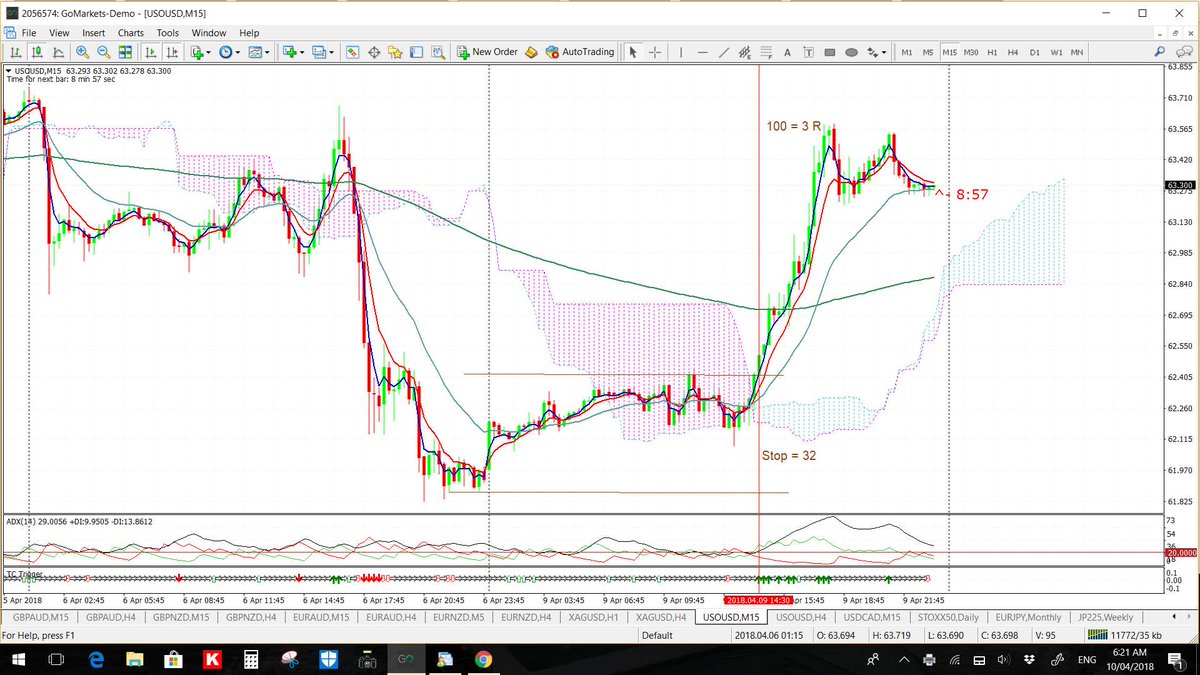Screen dimensions: 1200x675
Task: Switch to EURNZD,H4 chart tab
Action: [x=528, y=617]
